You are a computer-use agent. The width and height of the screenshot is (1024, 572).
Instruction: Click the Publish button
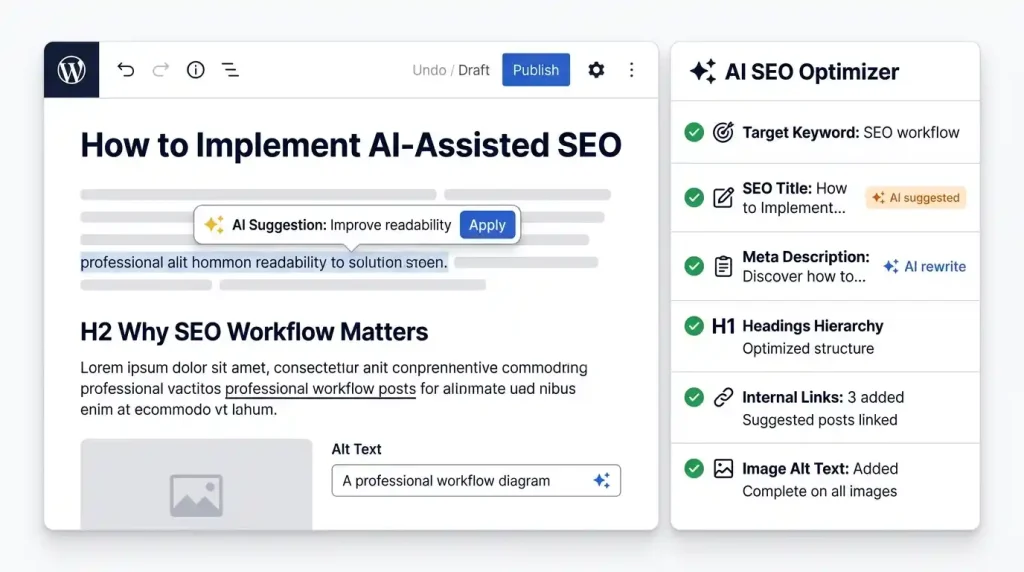[x=536, y=70]
